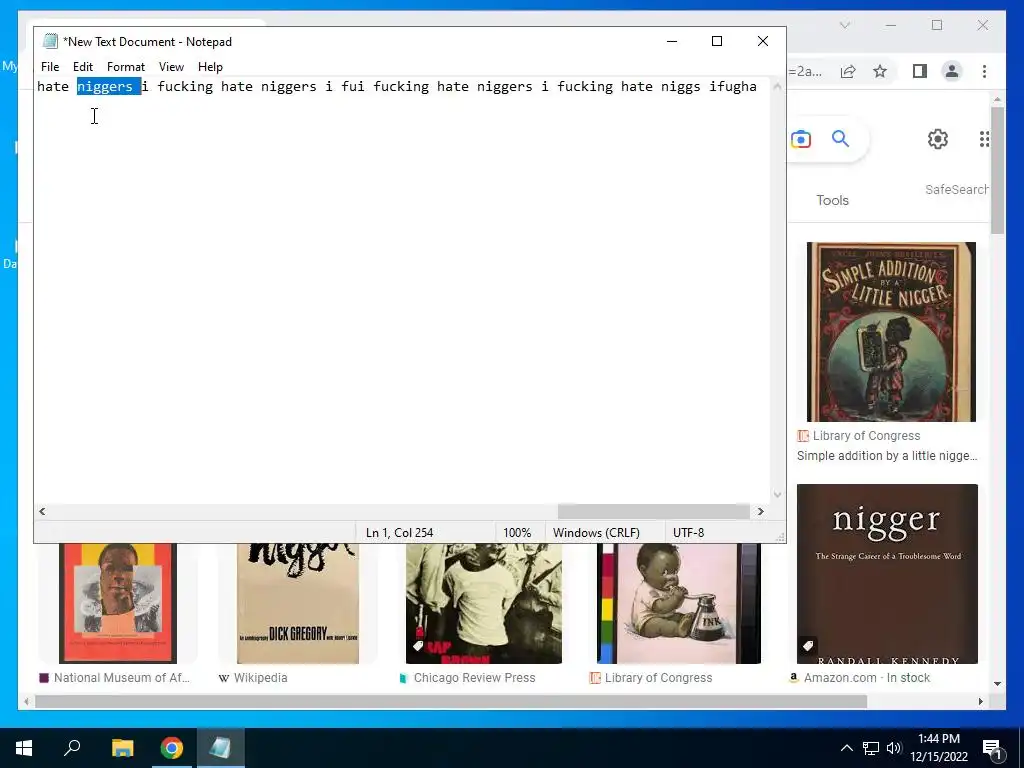The width and height of the screenshot is (1024, 768).
Task: Open the Chicago Review Press source link
Action: click(x=468, y=678)
